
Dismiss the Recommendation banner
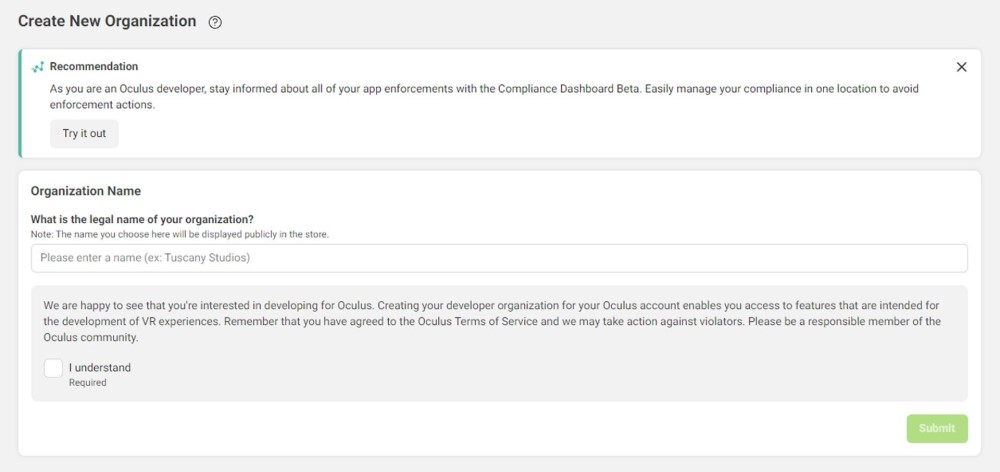tap(961, 67)
